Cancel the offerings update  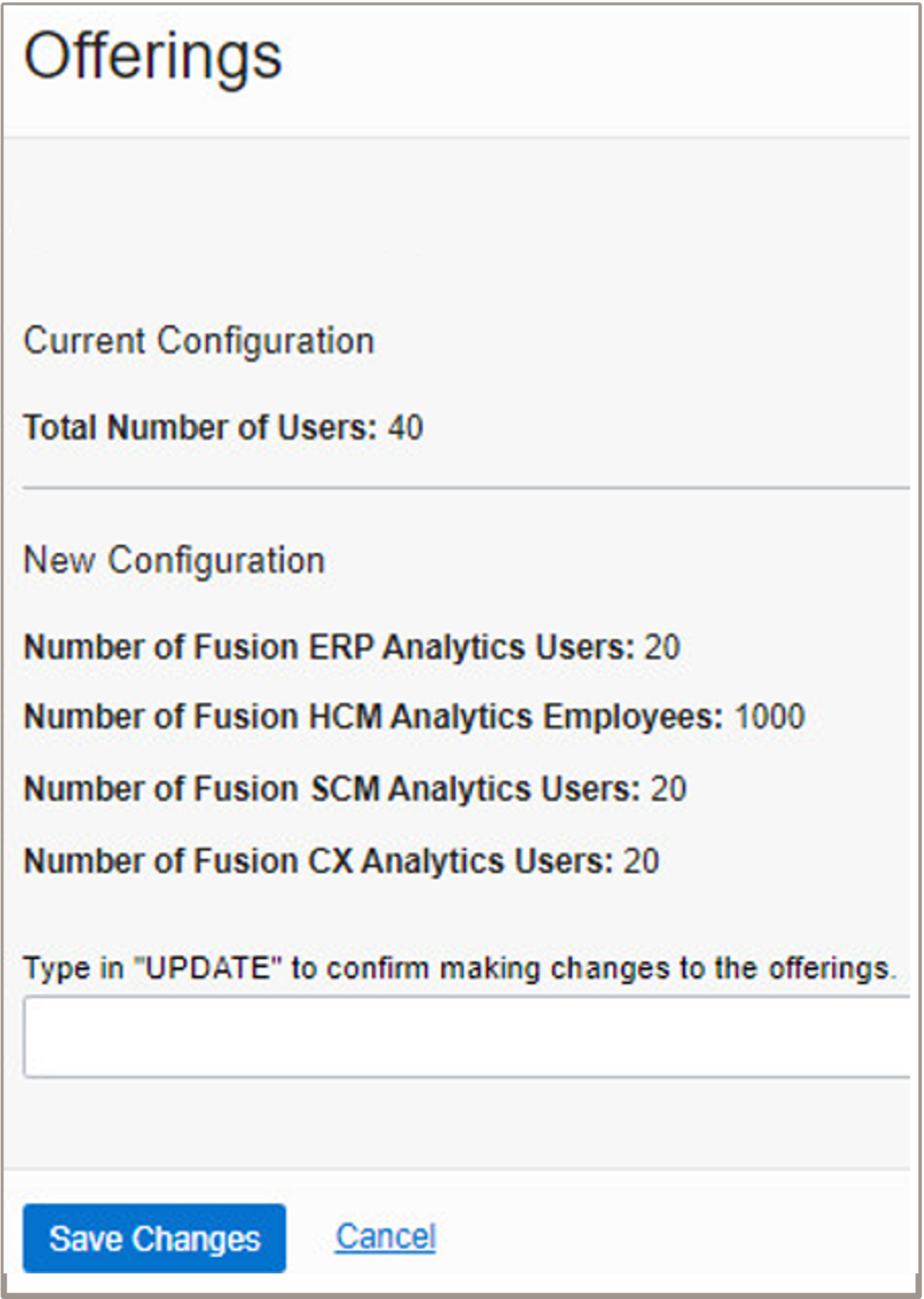coord(386,1236)
